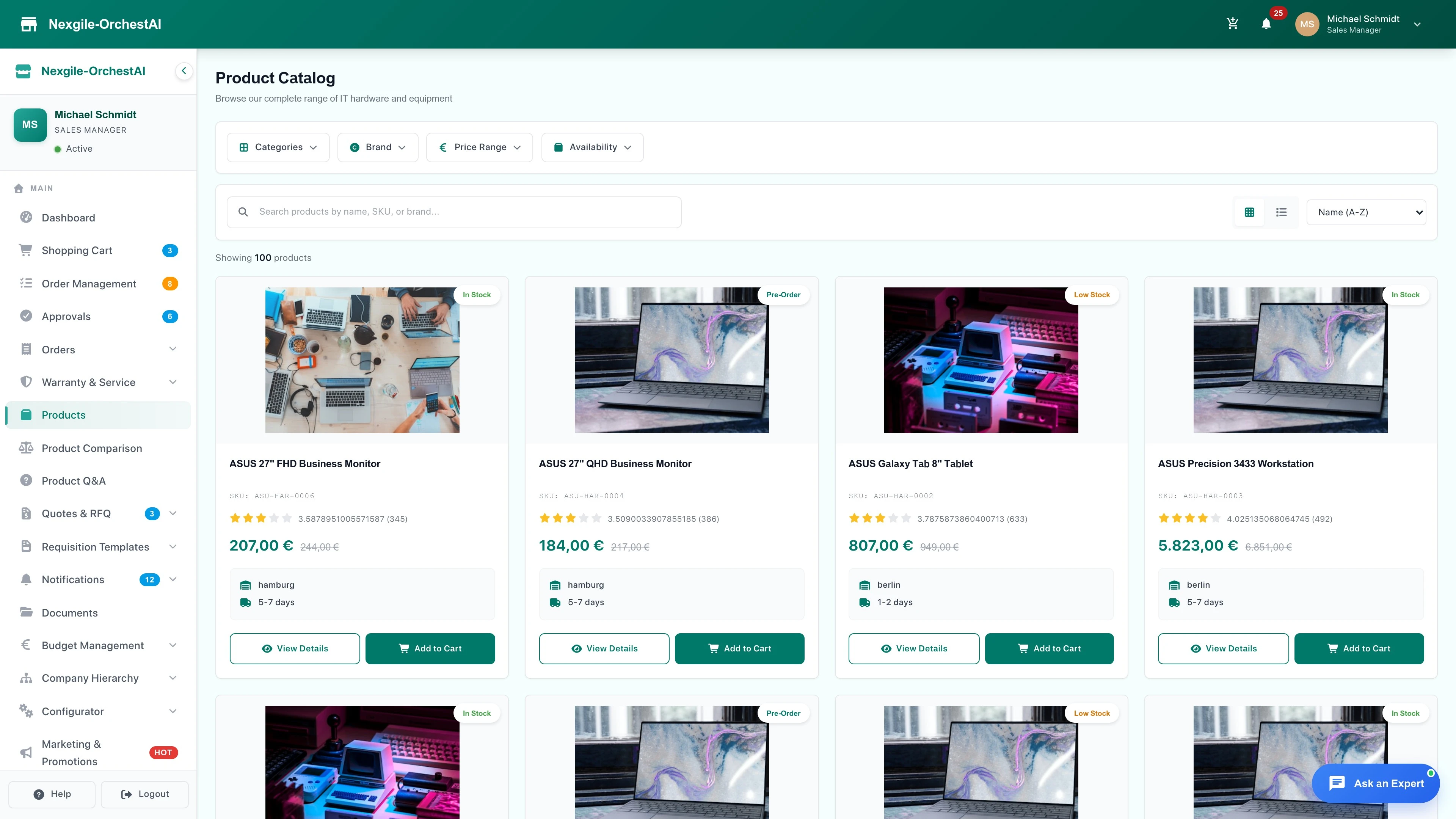The height and width of the screenshot is (819, 1456).
Task: Switch to grid view of products
Action: click(1250, 212)
